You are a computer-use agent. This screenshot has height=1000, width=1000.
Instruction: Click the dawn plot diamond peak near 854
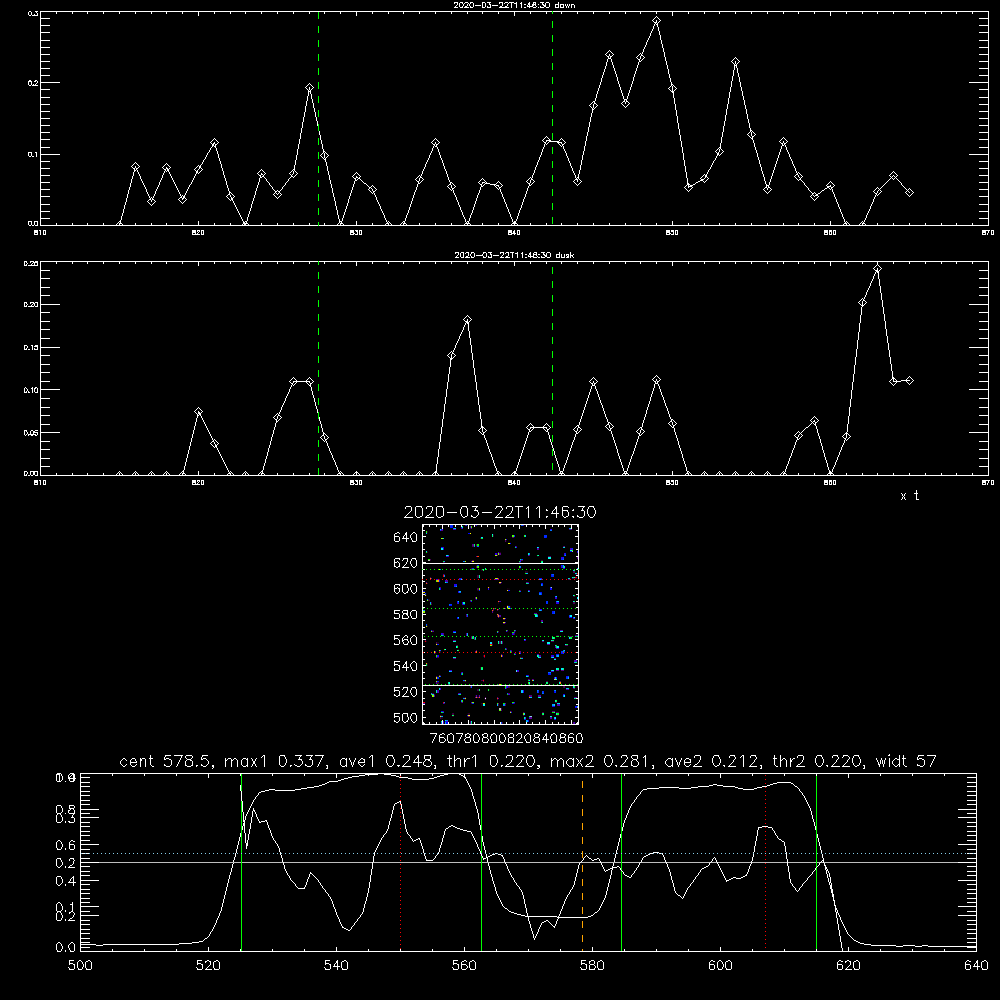(735, 62)
